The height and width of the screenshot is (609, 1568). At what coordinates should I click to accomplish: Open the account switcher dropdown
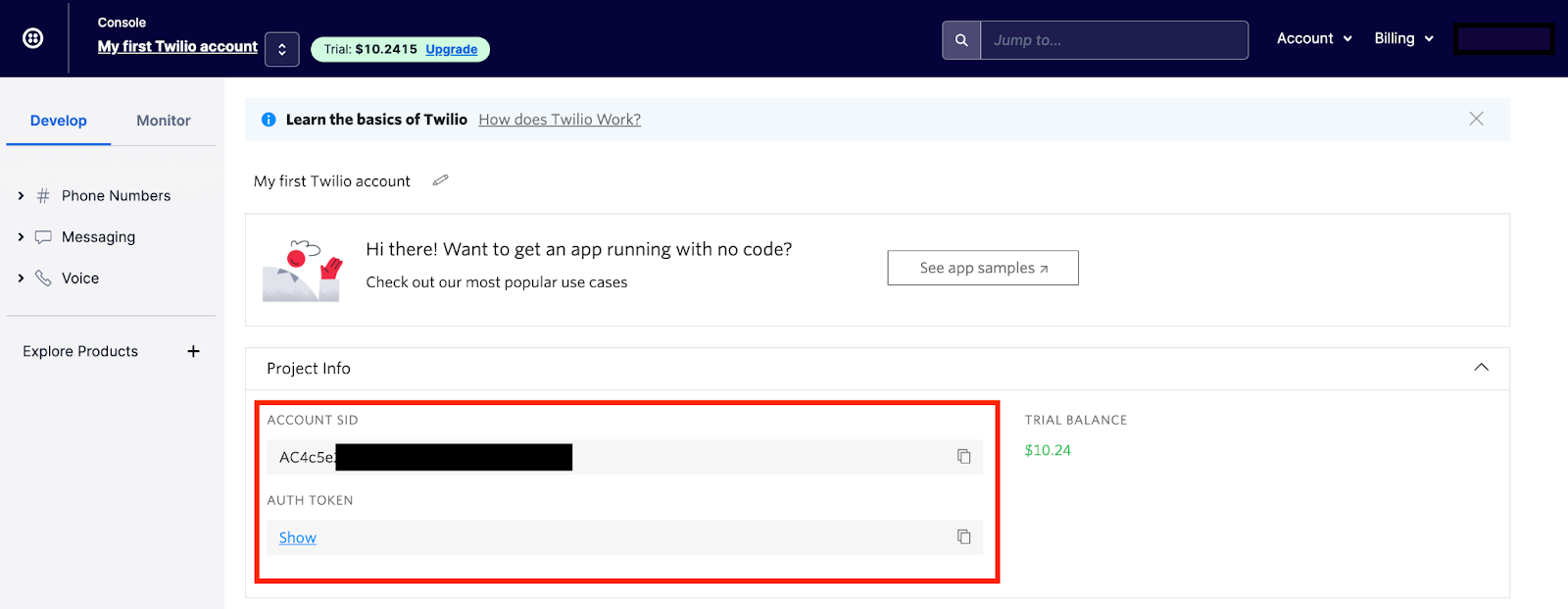[x=281, y=49]
